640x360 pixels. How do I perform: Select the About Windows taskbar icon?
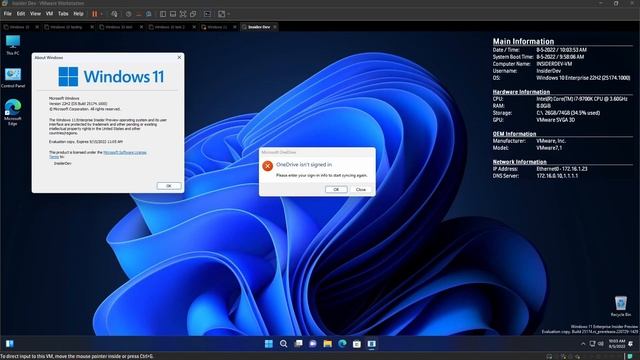[x=371, y=344]
